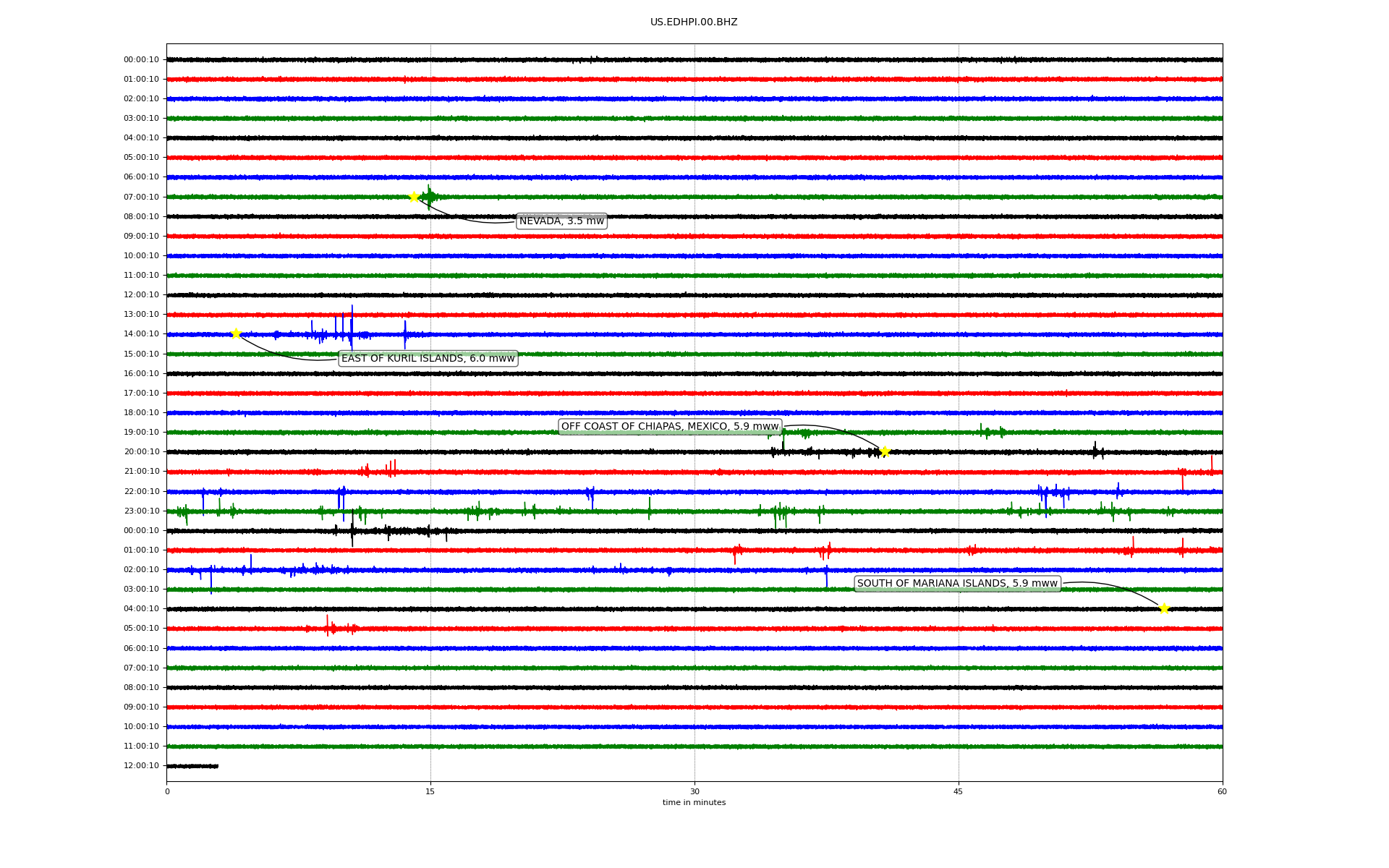
Task: Click the x-axis tick label 60
Action: coord(1222,791)
